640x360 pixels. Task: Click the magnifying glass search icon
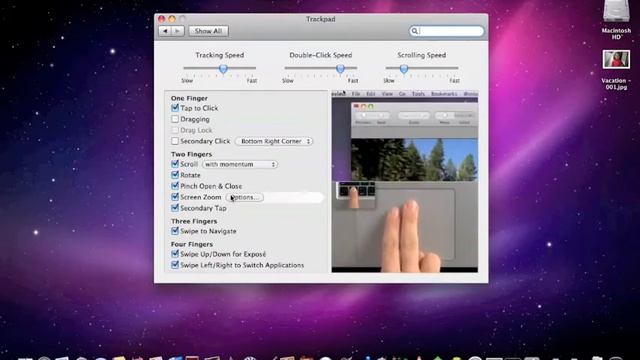tap(414, 31)
